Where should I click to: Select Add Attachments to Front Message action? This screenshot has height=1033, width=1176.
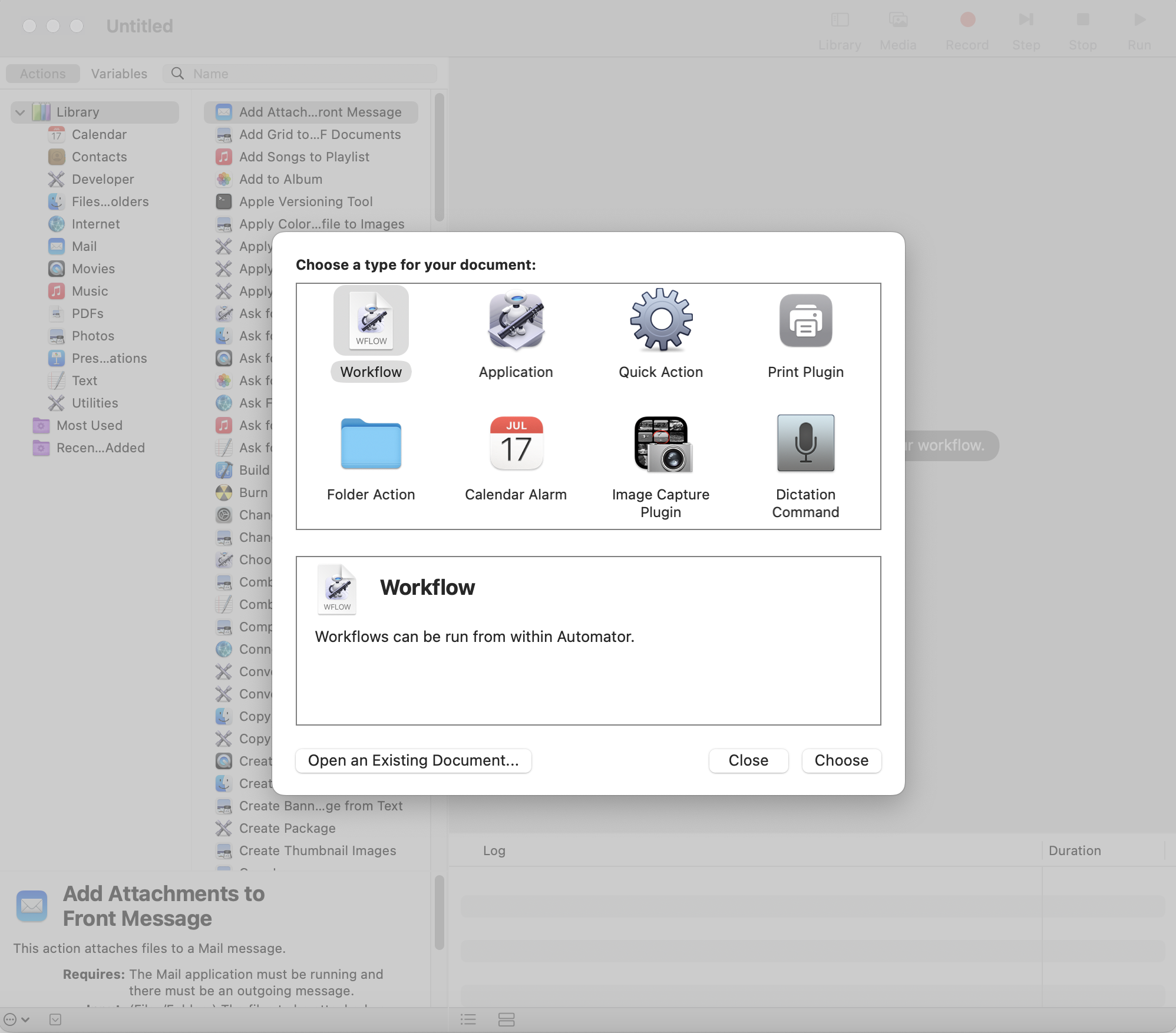coord(311,112)
